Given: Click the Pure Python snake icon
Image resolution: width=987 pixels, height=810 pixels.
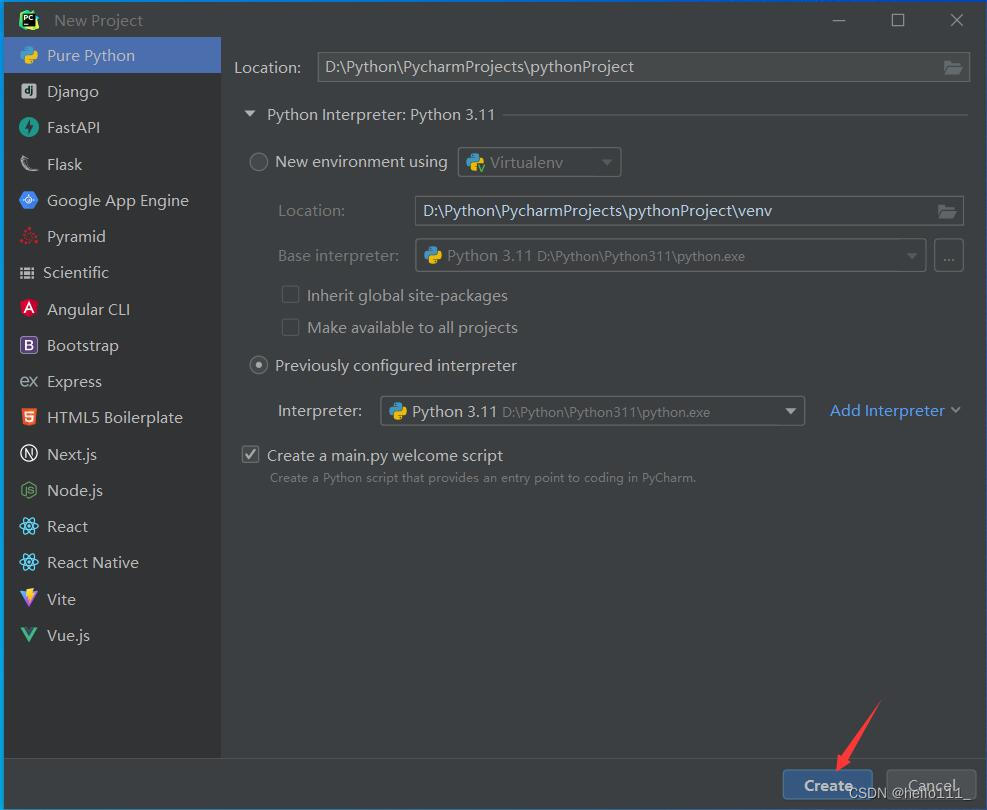Looking at the screenshot, I should 28,55.
